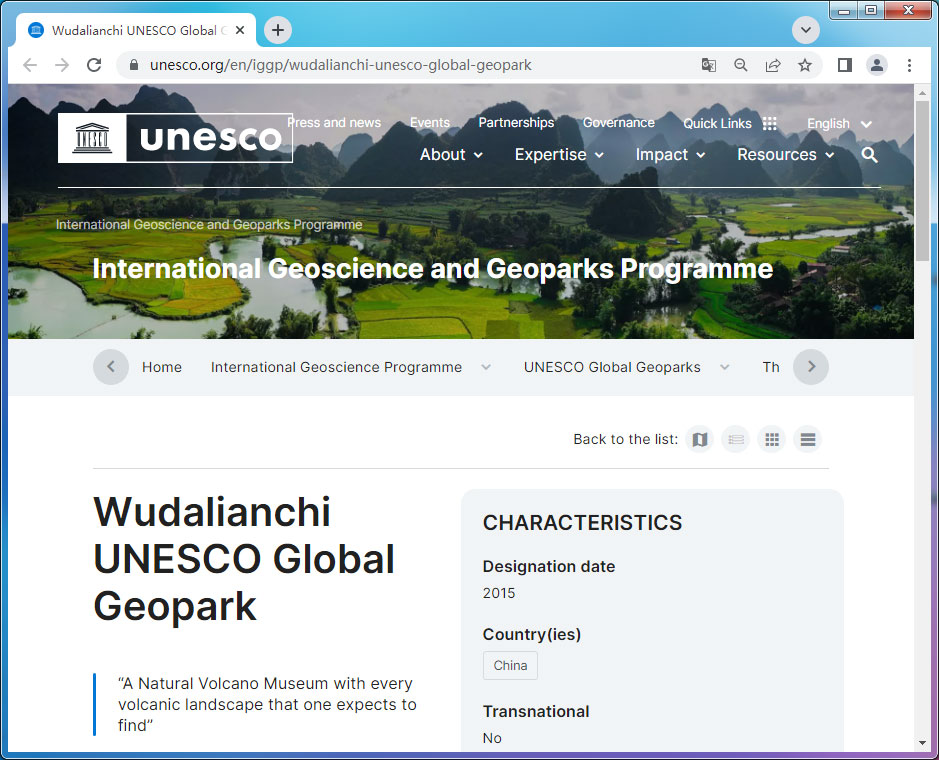Choose the three-bar list view icon
The width and height of the screenshot is (939, 760).
click(x=808, y=440)
